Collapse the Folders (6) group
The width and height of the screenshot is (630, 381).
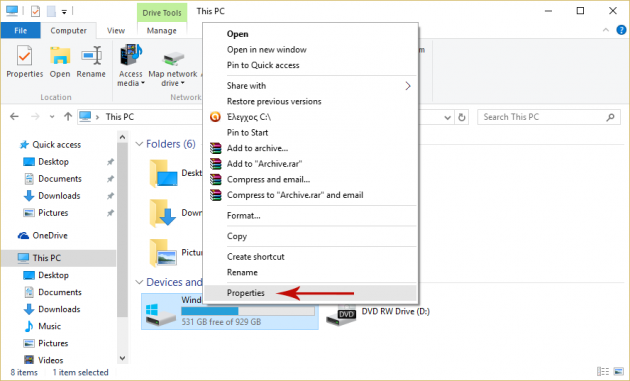(139, 144)
